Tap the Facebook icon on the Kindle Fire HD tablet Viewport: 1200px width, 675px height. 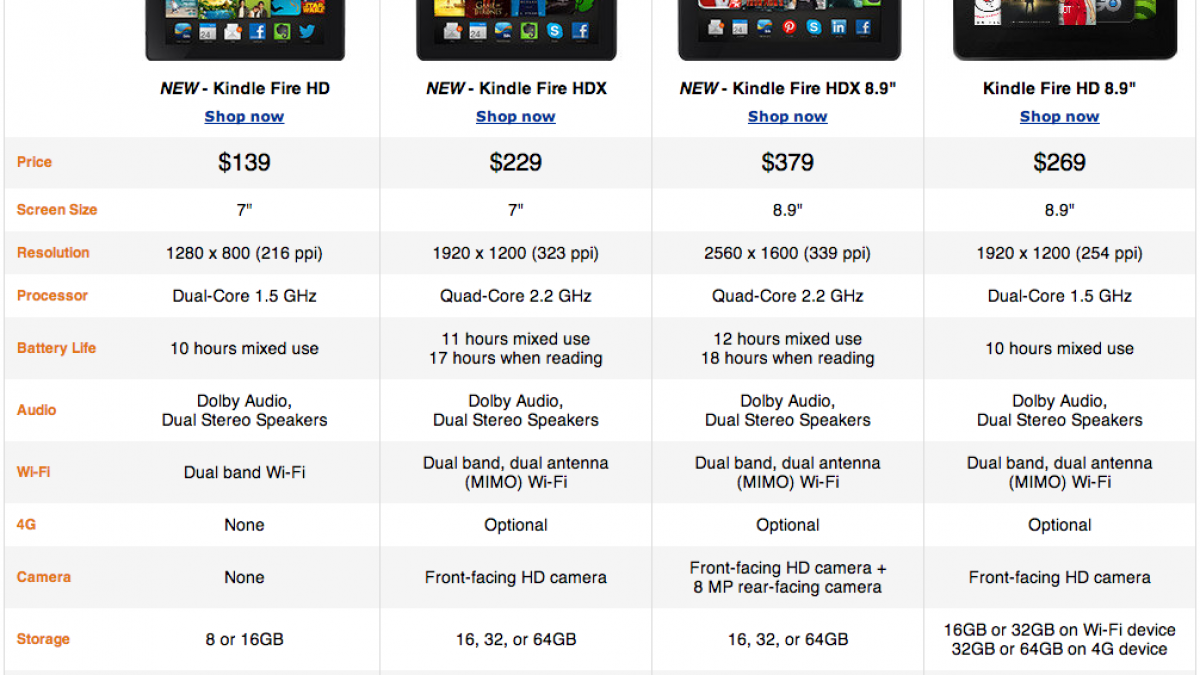(x=258, y=31)
